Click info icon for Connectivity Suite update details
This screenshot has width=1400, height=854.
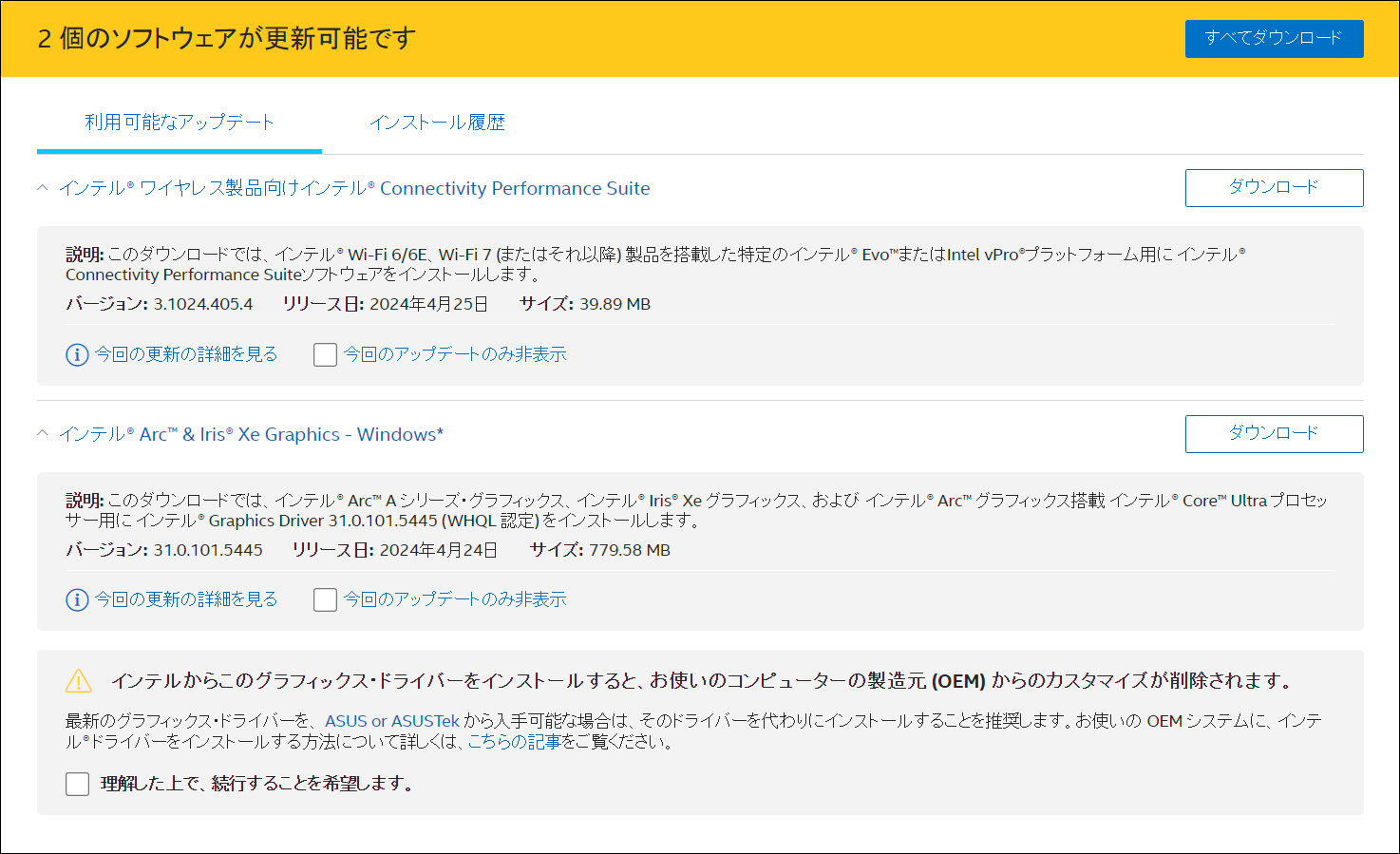coord(77,354)
